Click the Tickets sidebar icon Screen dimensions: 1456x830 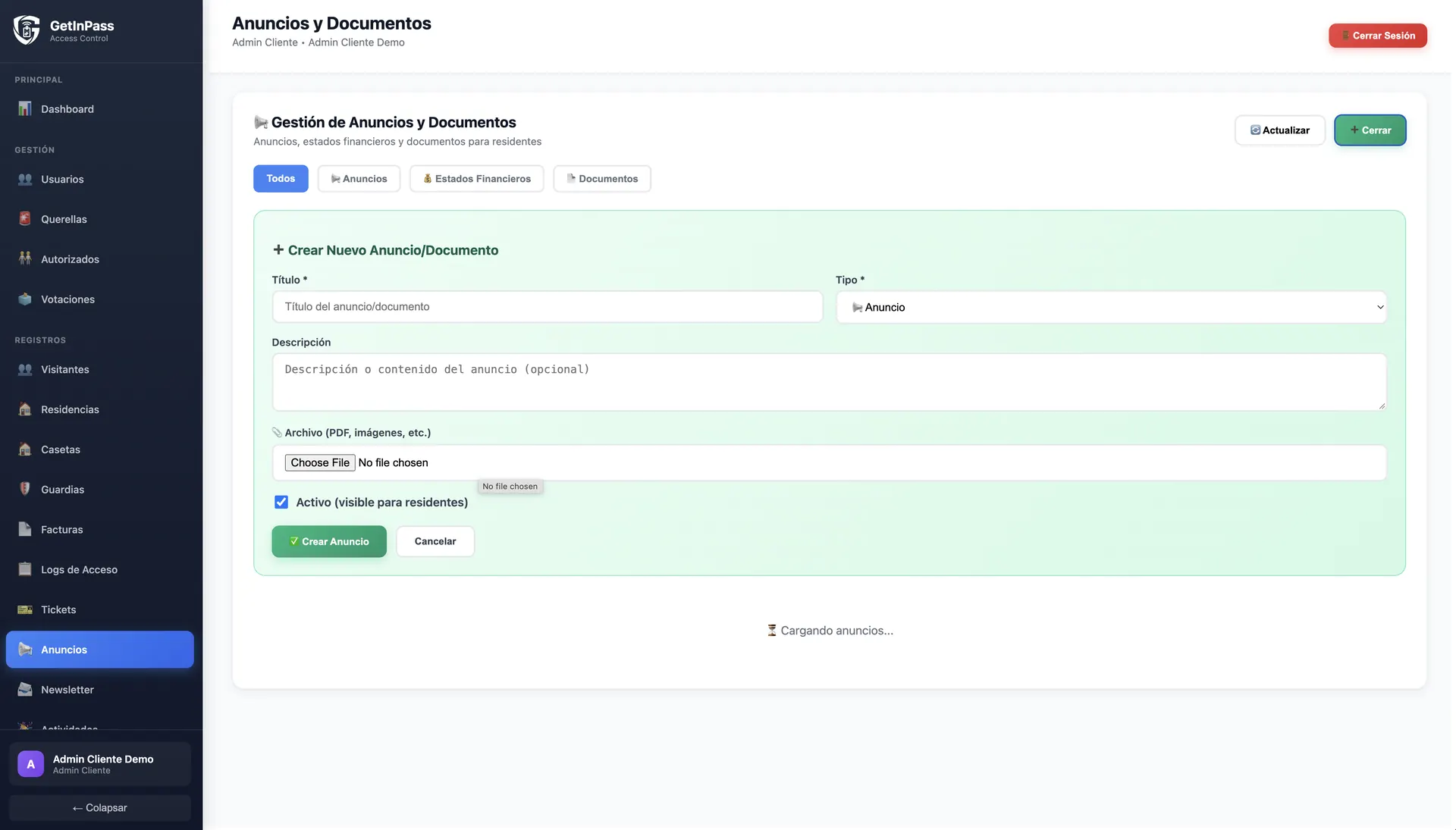[25, 610]
